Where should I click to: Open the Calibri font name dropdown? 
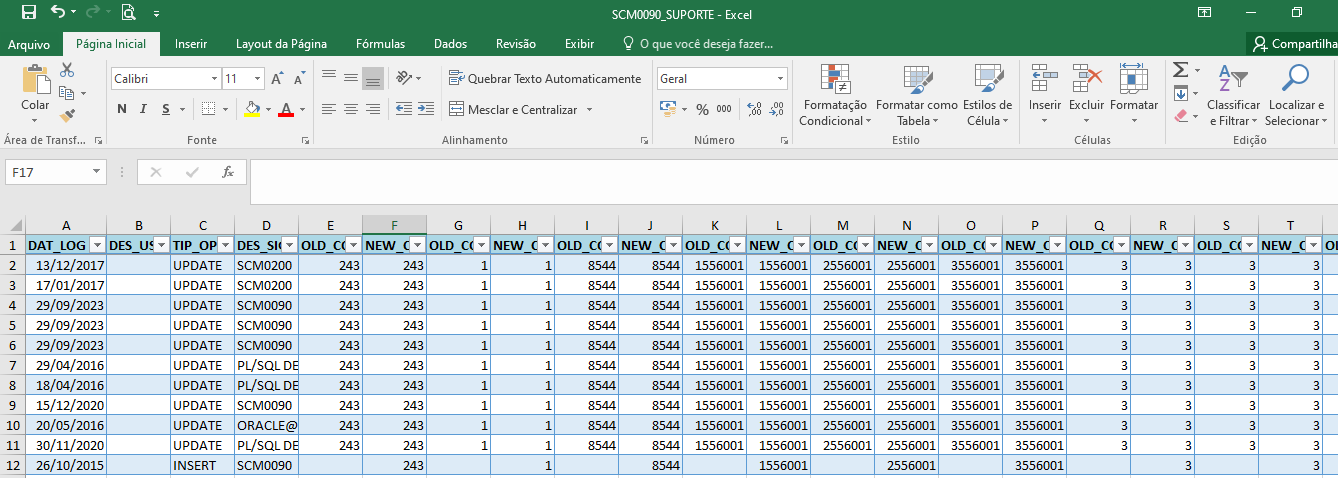[214, 78]
